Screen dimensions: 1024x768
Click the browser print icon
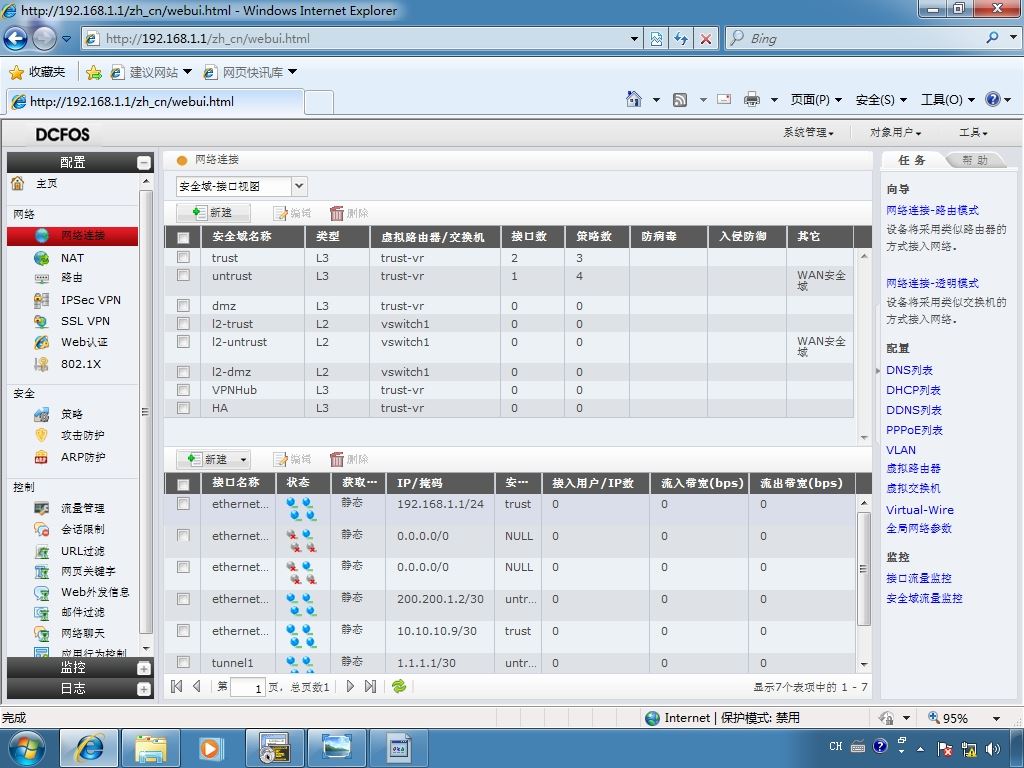point(752,99)
